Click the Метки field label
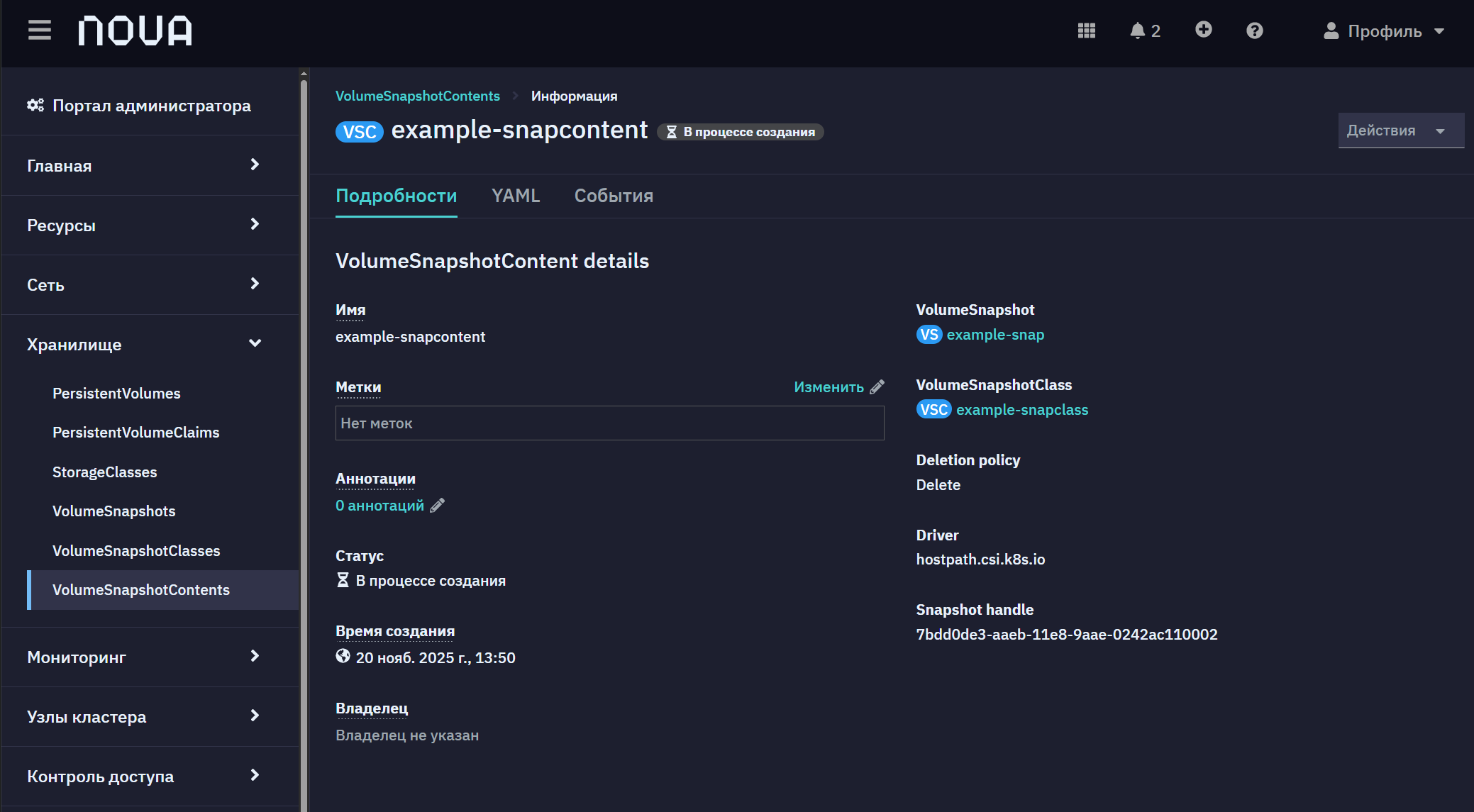 point(358,387)
